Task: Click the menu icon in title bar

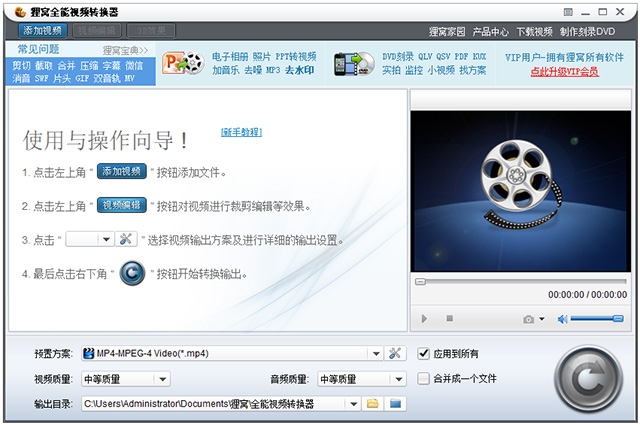Action: [x=568, y=12]
